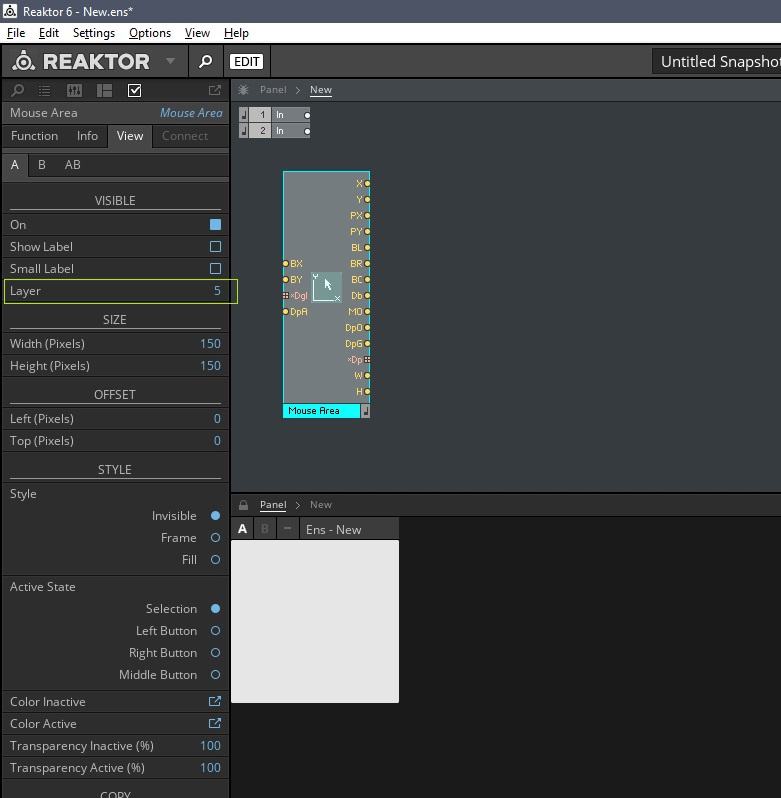Select panel set B tab

coord(42,165)
